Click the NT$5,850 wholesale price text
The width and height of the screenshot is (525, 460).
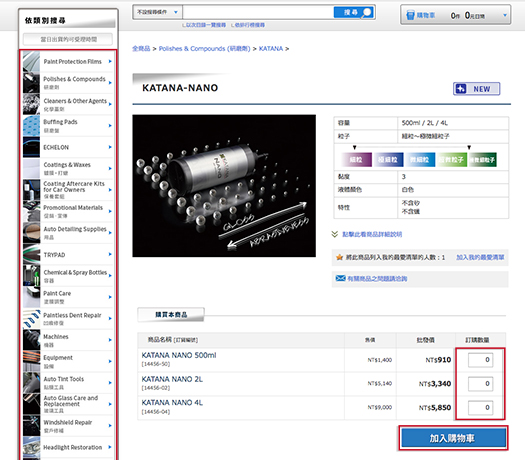[x=435, y=407]
